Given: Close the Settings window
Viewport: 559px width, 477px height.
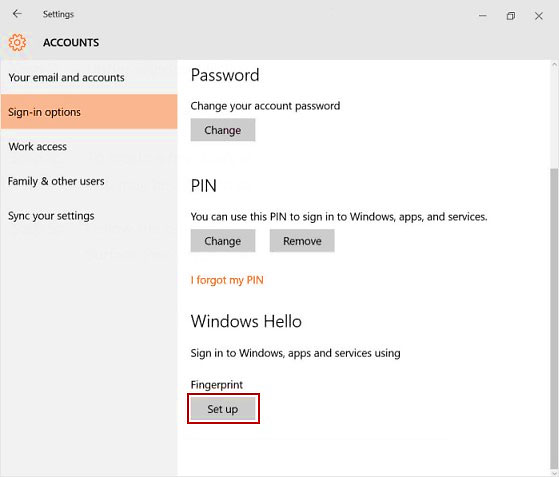Looking at the screenshot, I should (539, 16).
